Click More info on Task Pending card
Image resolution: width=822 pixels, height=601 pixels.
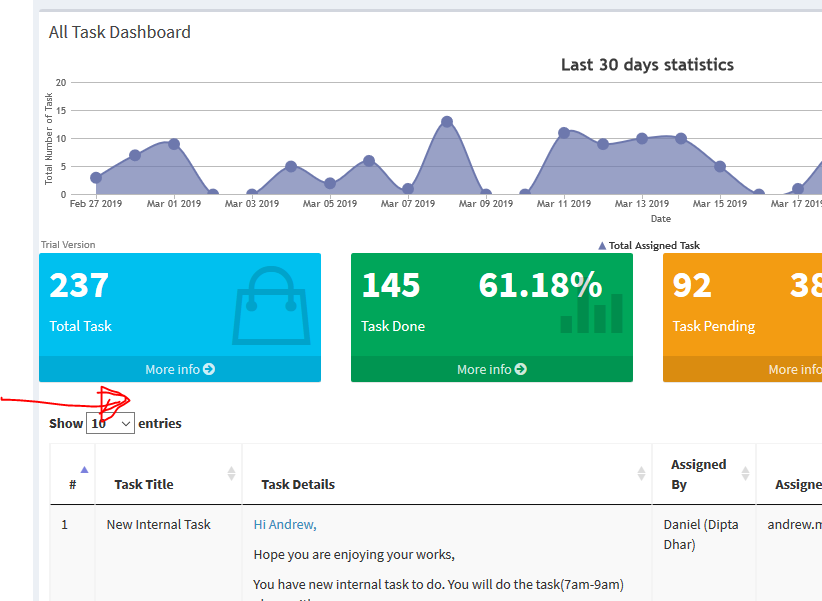coord(794,369)
